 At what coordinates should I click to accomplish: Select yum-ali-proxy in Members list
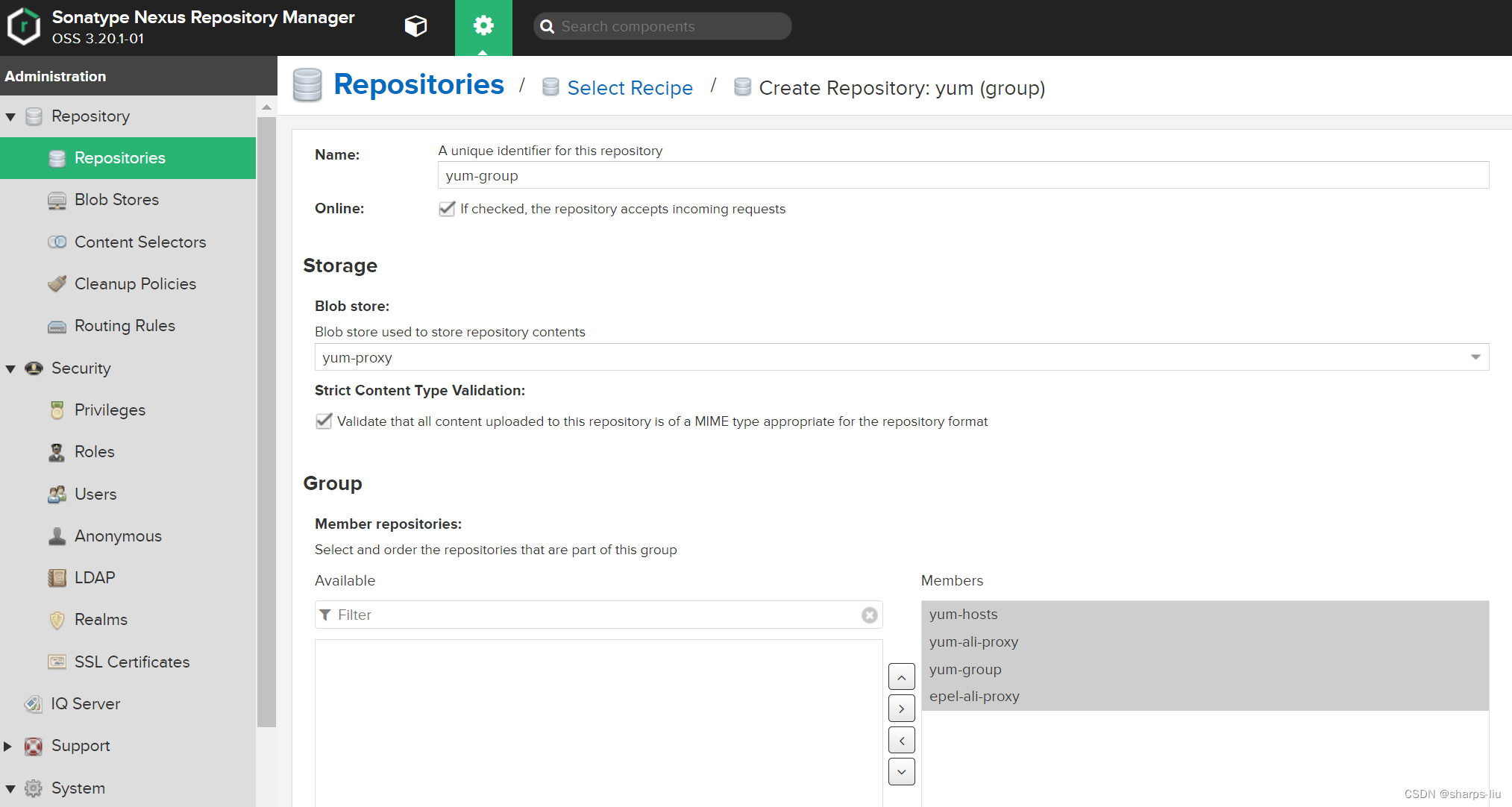(x=973, y=642)
